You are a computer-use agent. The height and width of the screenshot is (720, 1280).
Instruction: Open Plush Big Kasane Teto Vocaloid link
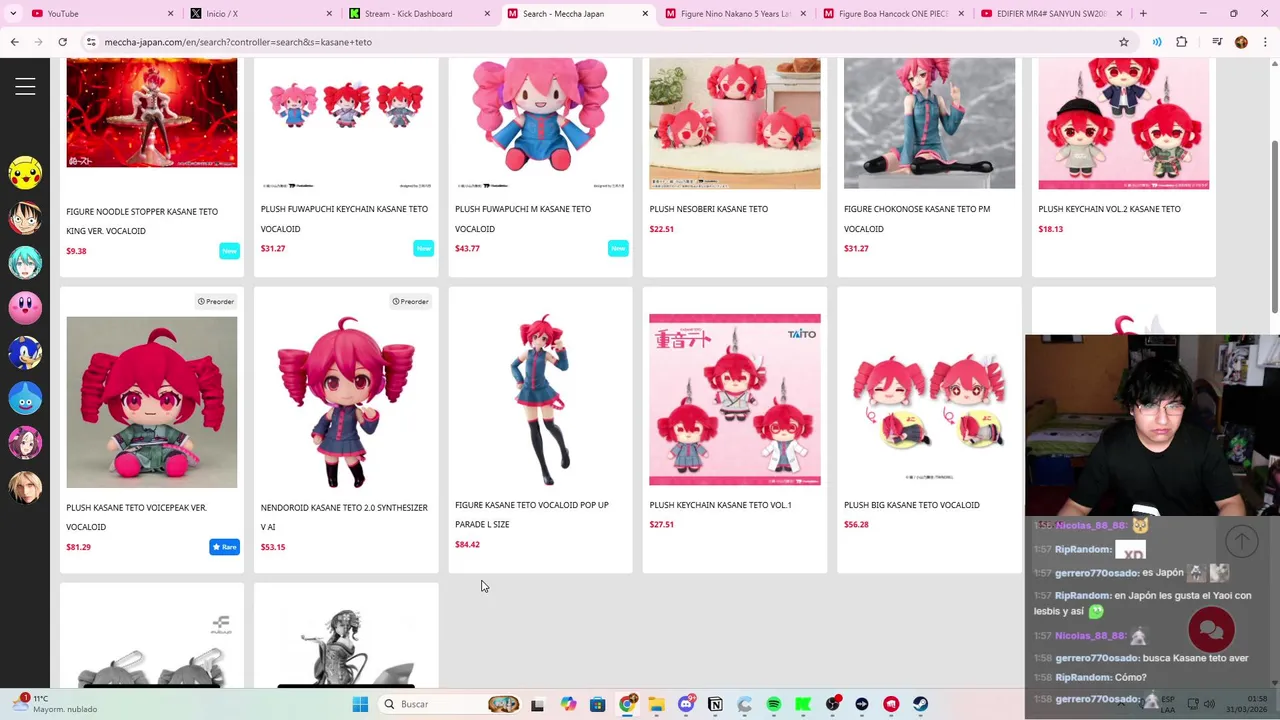(x=912, y=505)
